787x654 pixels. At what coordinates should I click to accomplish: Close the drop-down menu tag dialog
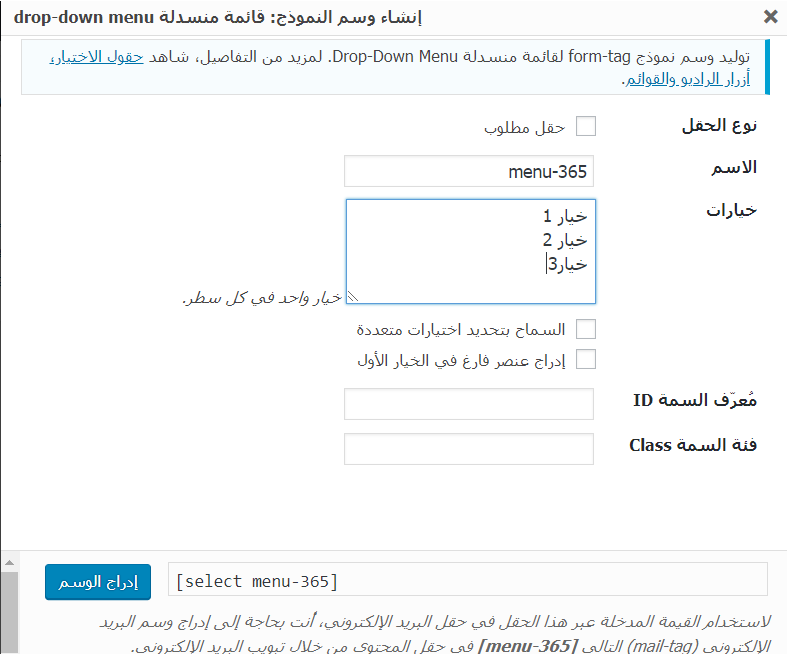tap(770, 17)
